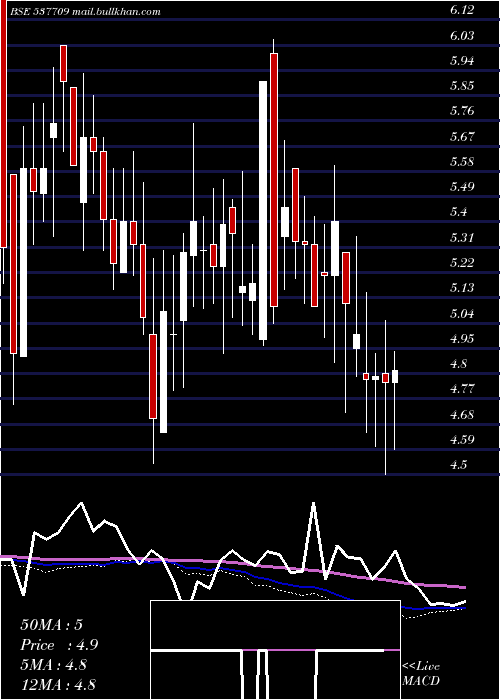The width and height of the screenshot is (500, 700).
Task: Click the 5MA : 4.8 legend entry
Action: pyautogui.click(x=54, y=665)
